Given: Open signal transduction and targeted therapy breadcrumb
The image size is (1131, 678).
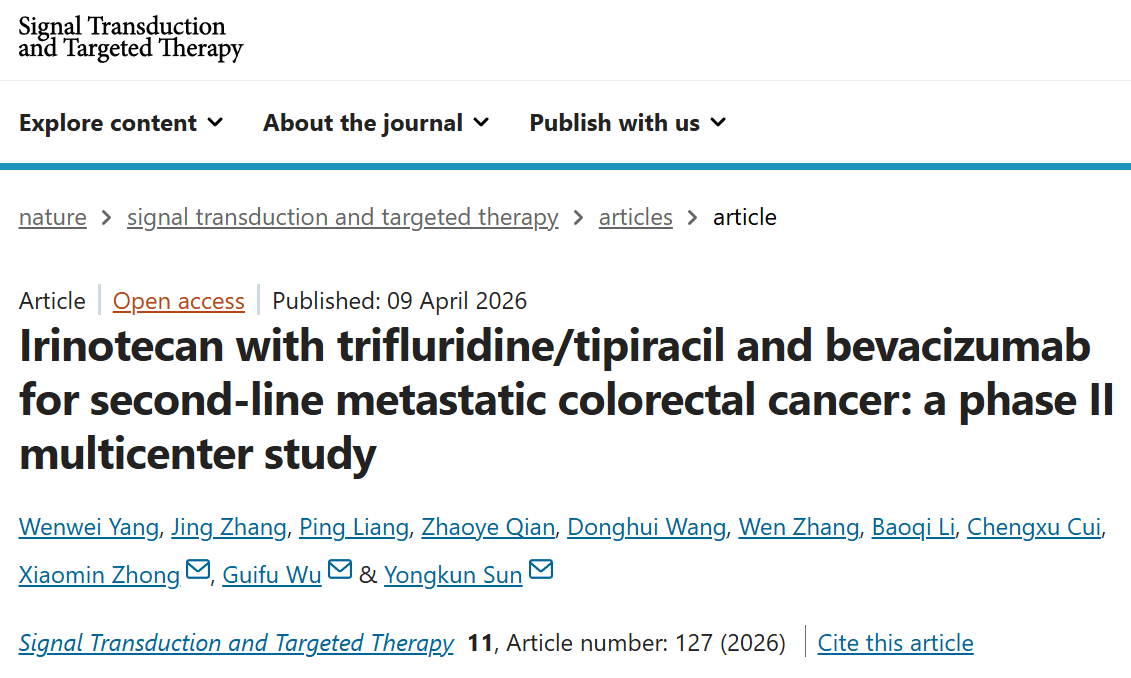Looking at the screenshot, I should tap(342, 217).
